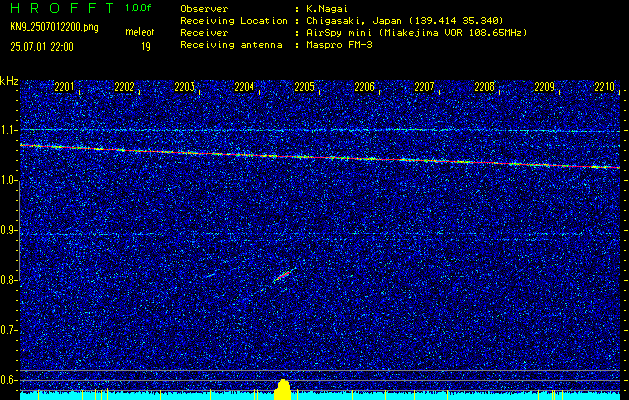Select the 0.8 frequency axis label
Screen dimensions: 629x400
pyautogui.click(x=8, y=280)
